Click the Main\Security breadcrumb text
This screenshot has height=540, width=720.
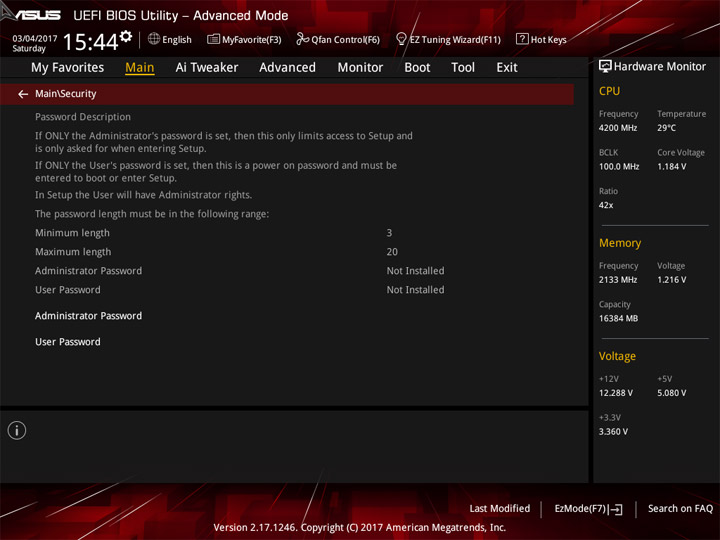tap(66, 94)
